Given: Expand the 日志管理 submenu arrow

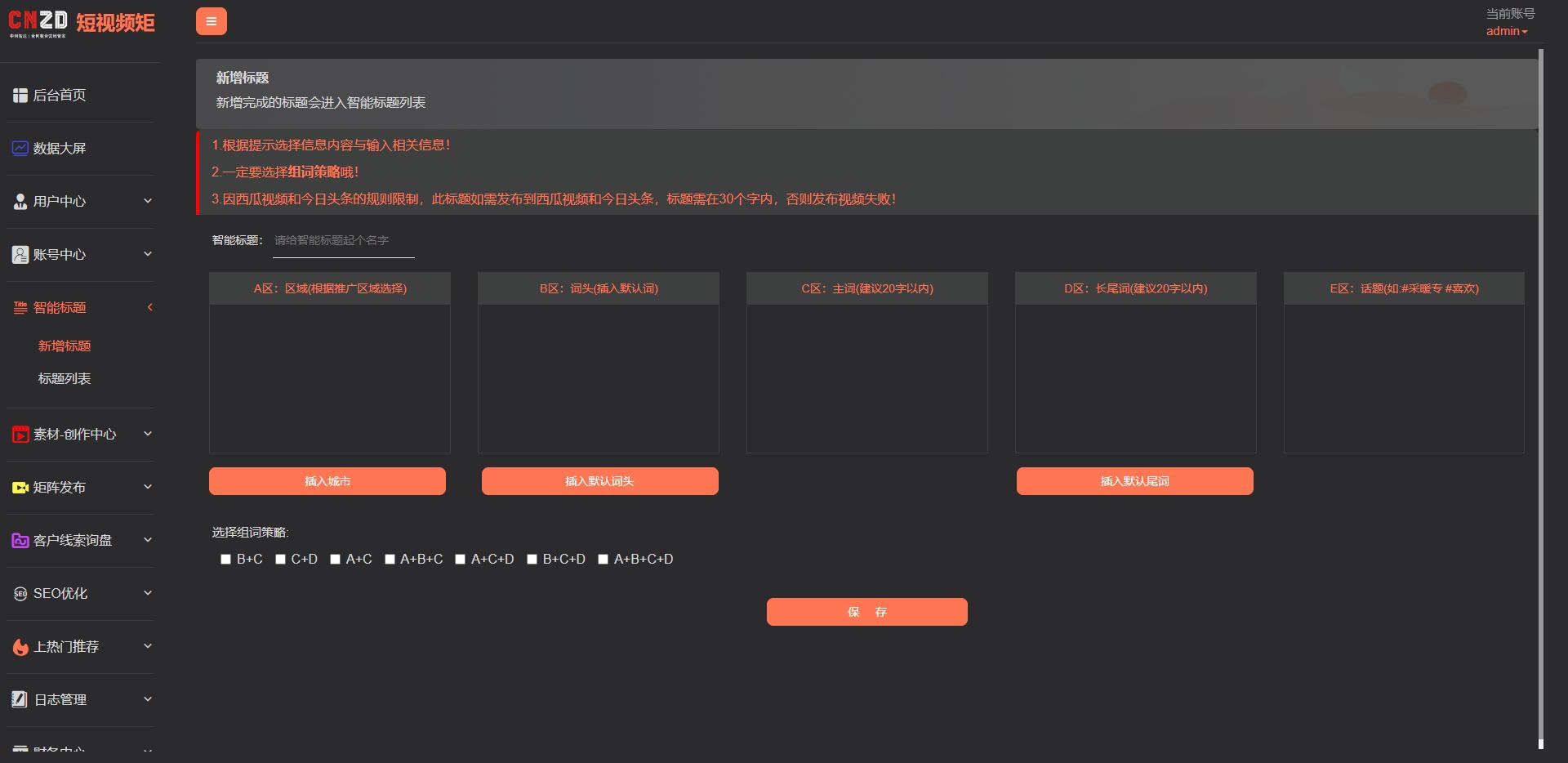Looking at the screenshot, I should click(x=148, y=699).
